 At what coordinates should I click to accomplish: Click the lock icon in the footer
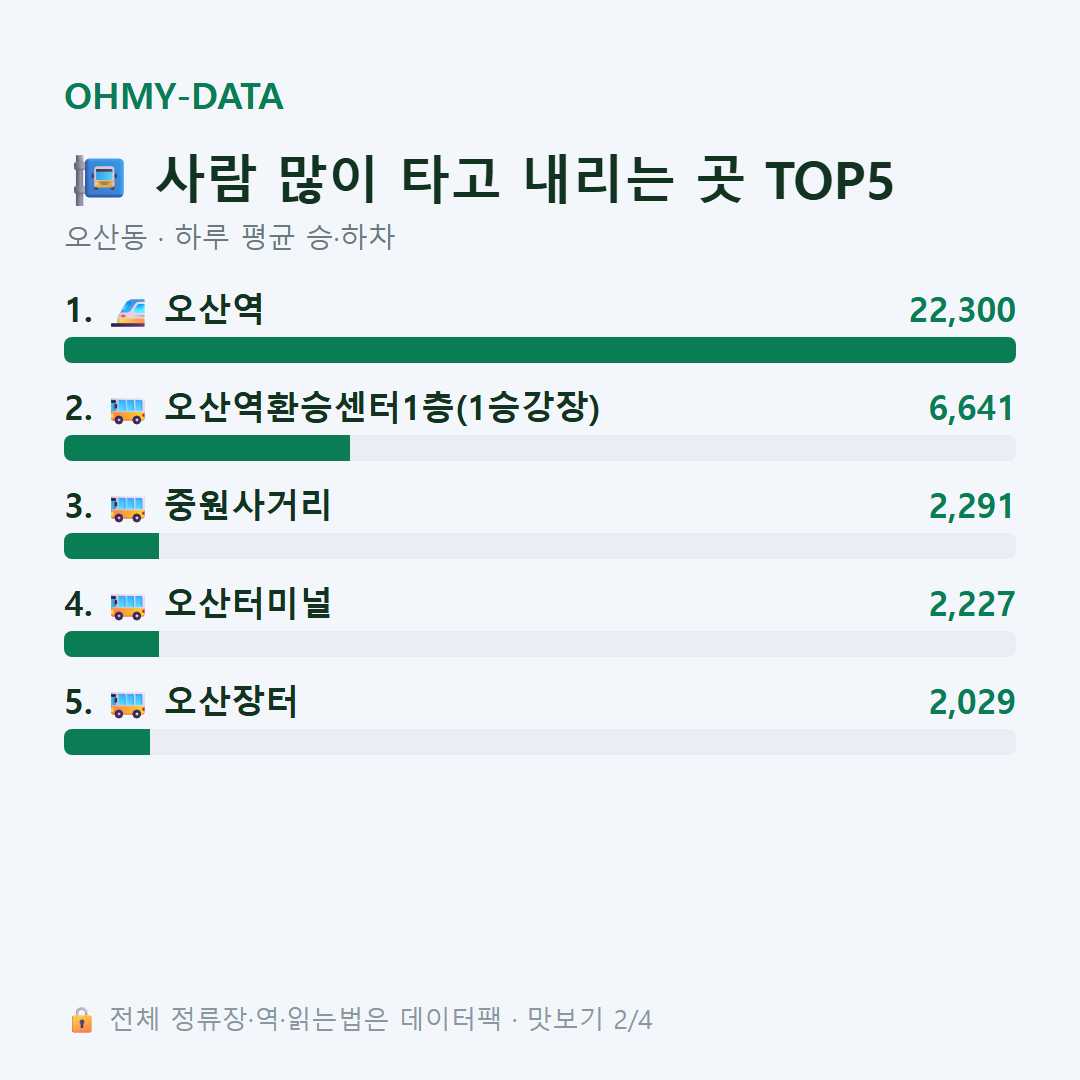coord(82,1020)
